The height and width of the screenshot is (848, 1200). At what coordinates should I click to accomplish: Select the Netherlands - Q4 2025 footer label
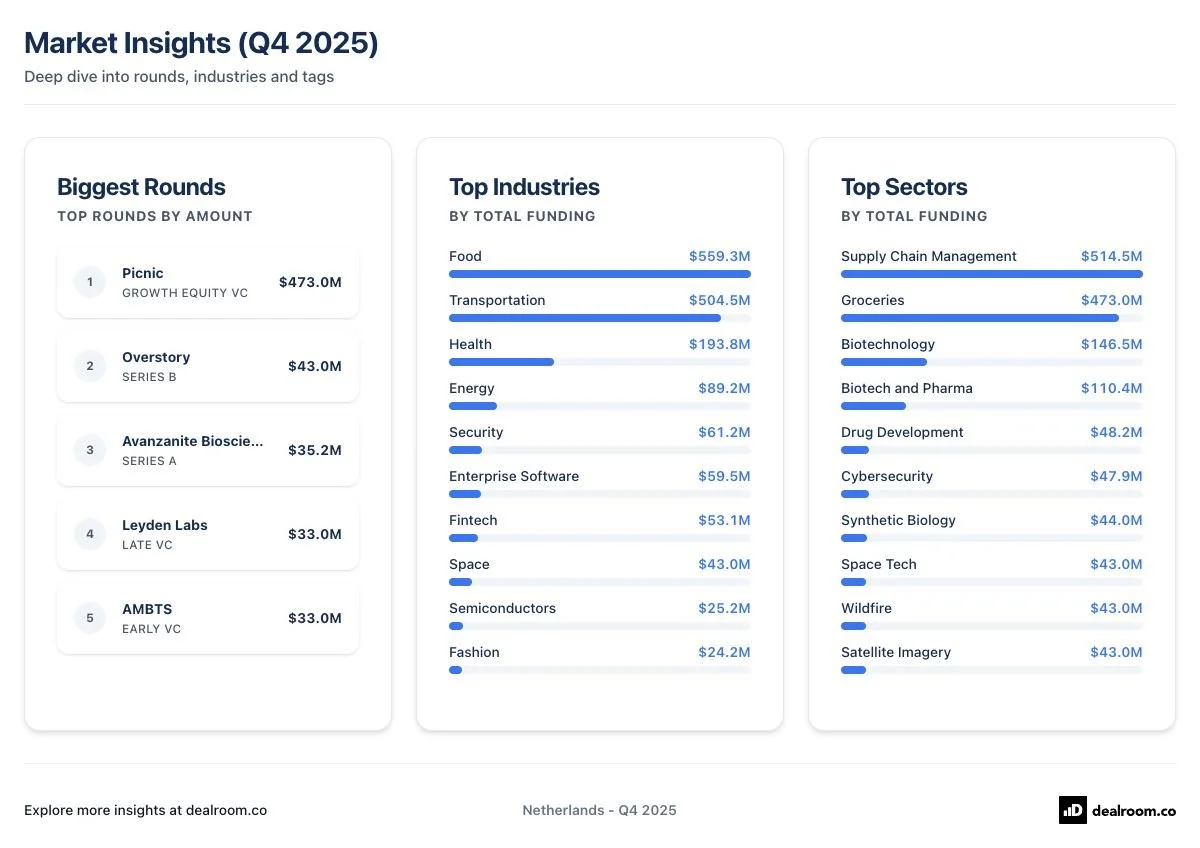599,810
